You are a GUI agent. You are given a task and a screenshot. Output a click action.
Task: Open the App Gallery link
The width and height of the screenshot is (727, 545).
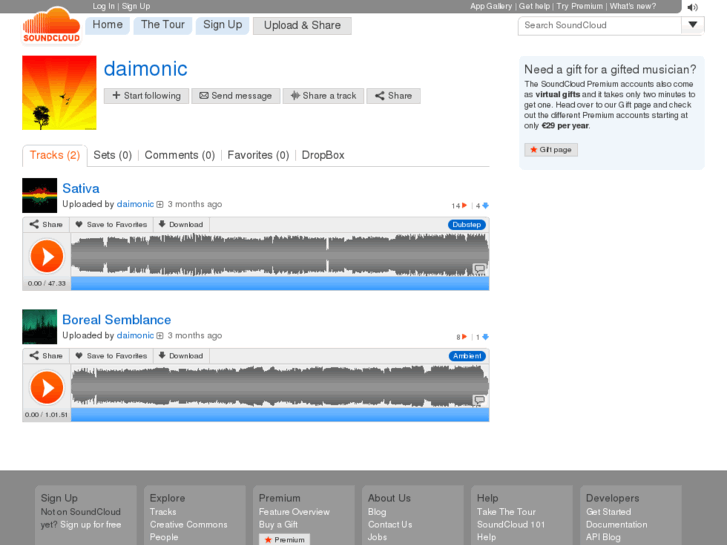tap(491, 6)
